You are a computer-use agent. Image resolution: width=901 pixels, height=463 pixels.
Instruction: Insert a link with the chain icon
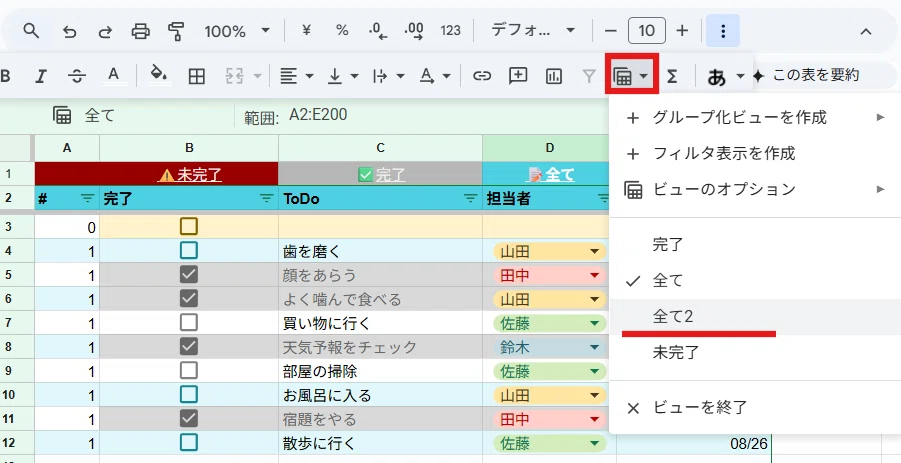coord(482,76)
